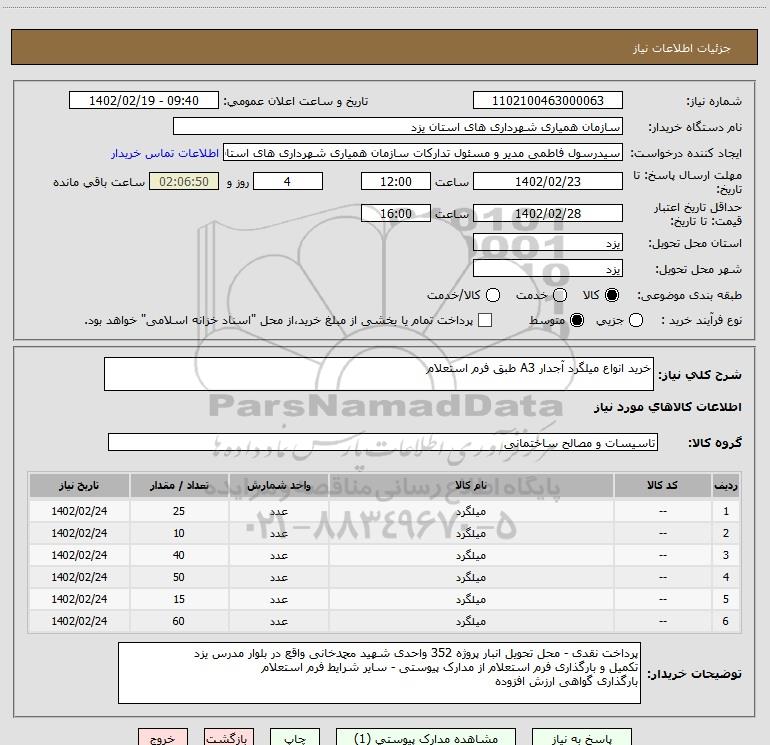The image size is (770, 745).
Task: Select the کالا/خدمت radio button
Action: [493, 295]
